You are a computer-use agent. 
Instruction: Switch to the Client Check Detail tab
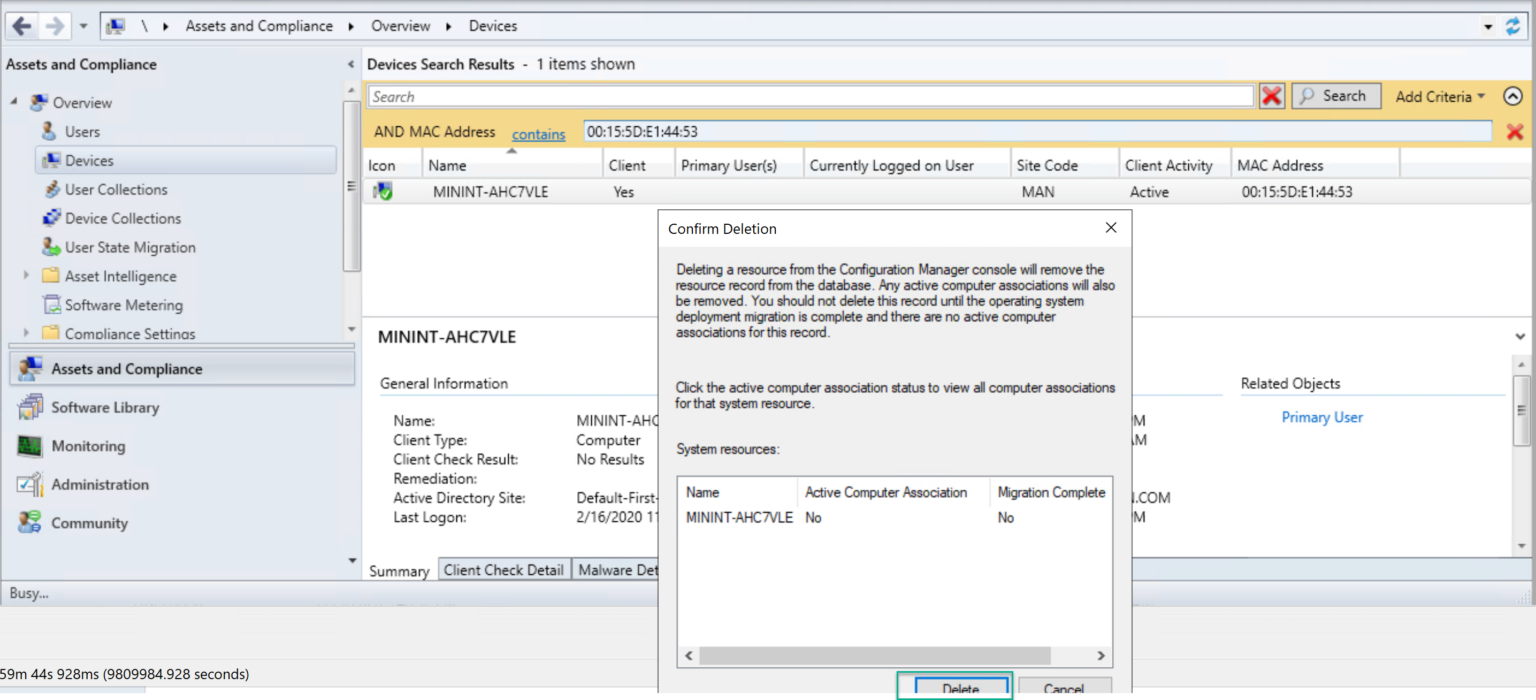503,570
